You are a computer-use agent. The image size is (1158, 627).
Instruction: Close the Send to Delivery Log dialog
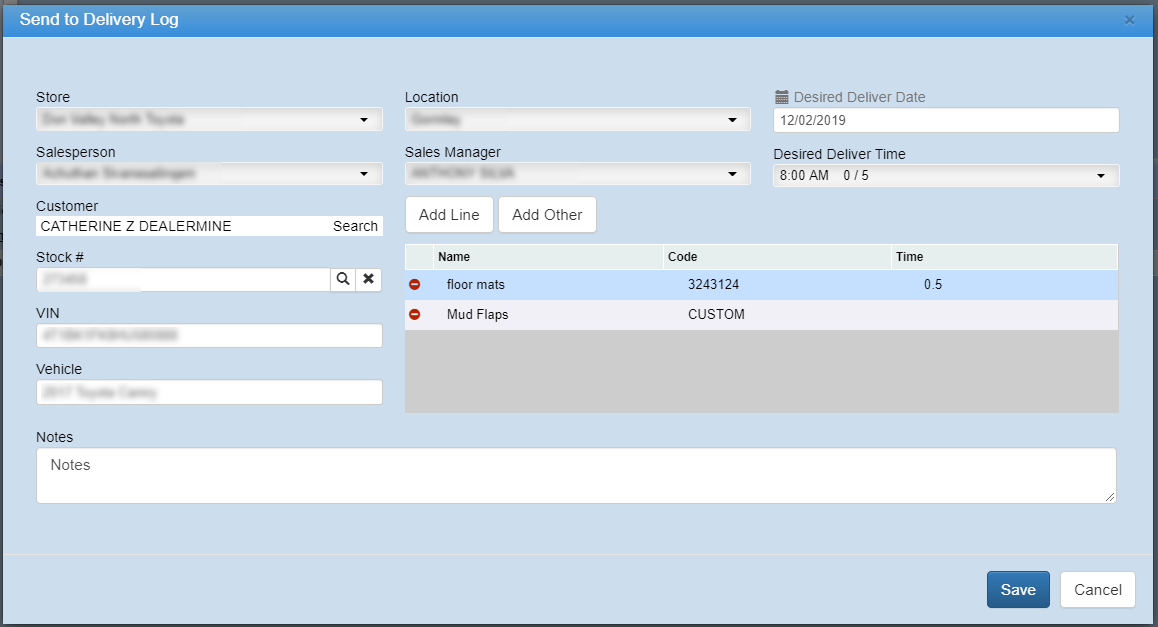pyautogui.click(x=1129, y=20)
